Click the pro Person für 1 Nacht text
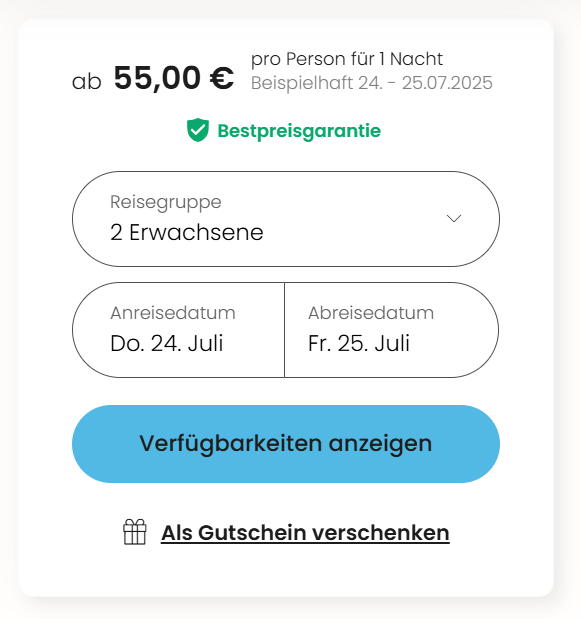Image resolution: width=581 pixels, height=619 pixels. coord(347,60)
